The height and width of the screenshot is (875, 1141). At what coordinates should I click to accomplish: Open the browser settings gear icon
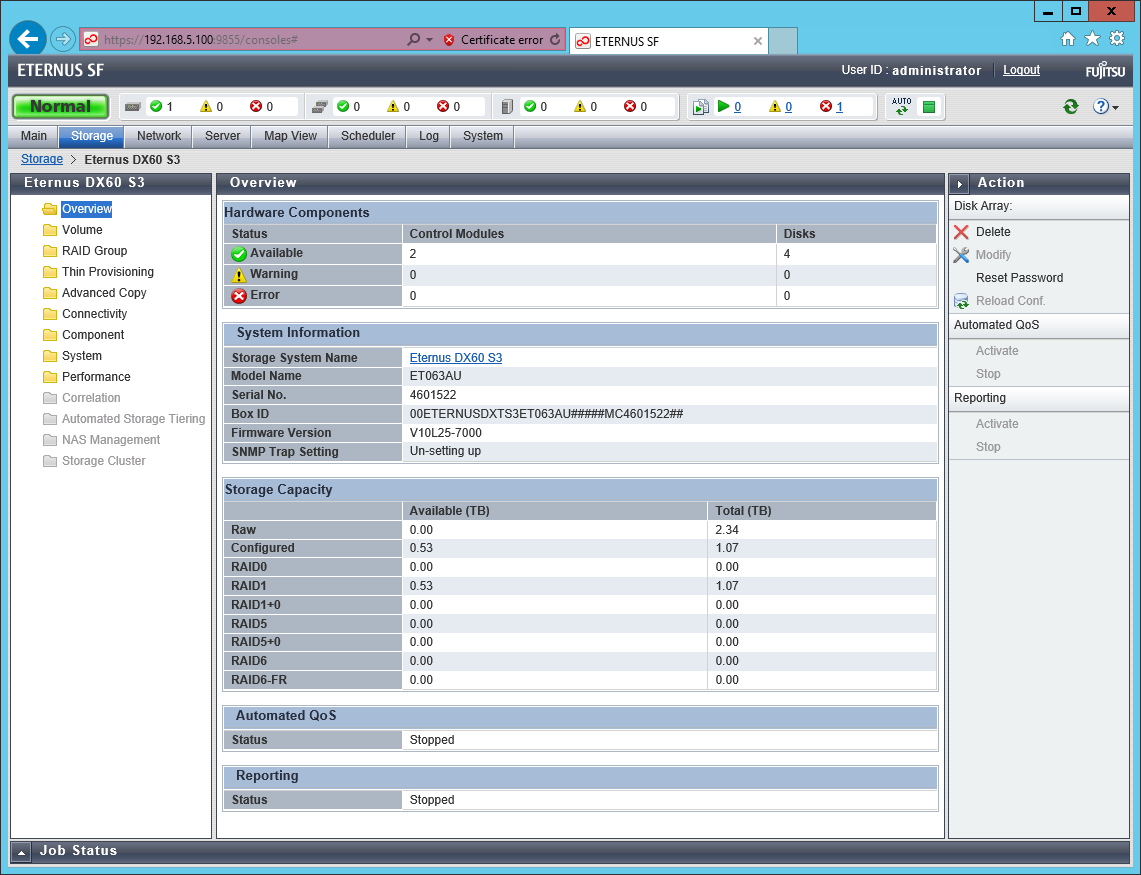(1116, 39)
